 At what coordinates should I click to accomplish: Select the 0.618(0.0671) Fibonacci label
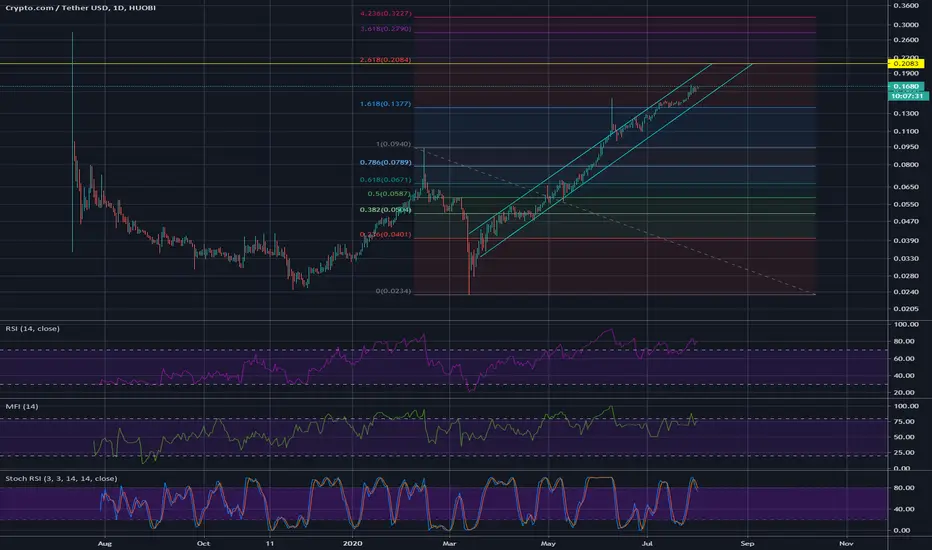[385, 180]
